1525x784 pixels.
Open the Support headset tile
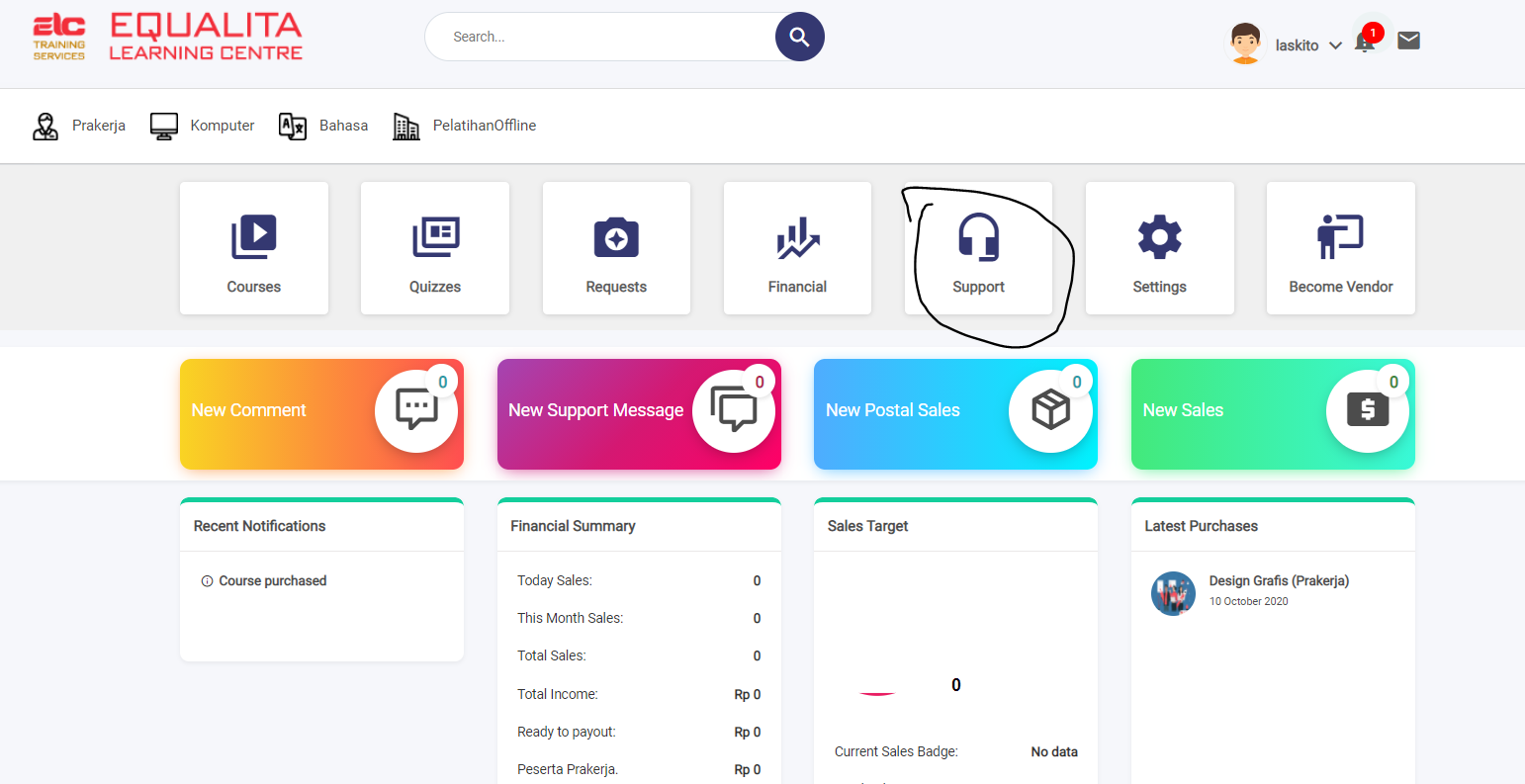point(978,248)
